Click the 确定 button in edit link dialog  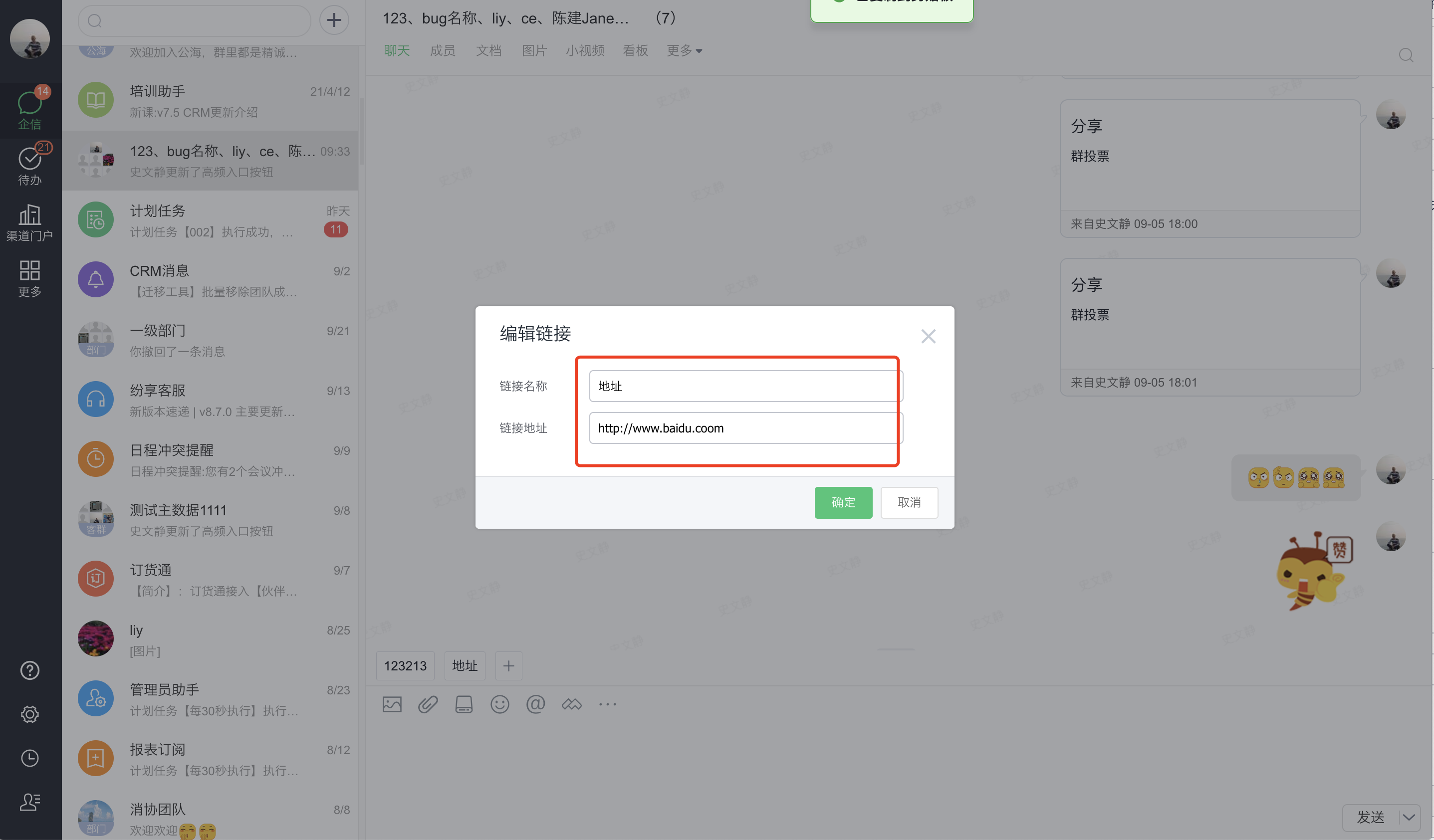click(x=843, y=502)
